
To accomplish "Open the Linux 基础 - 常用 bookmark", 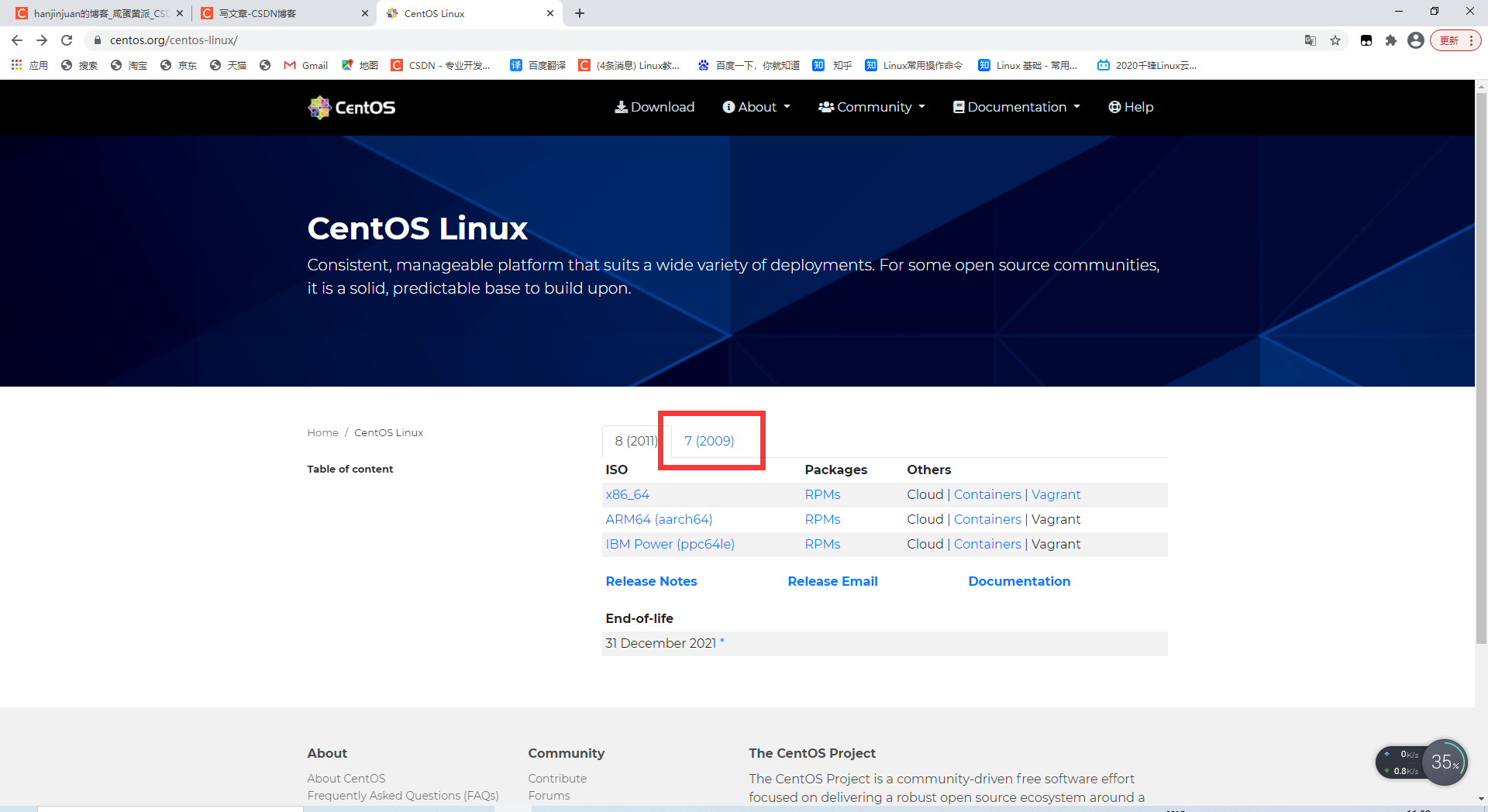I will point(1028,66).
